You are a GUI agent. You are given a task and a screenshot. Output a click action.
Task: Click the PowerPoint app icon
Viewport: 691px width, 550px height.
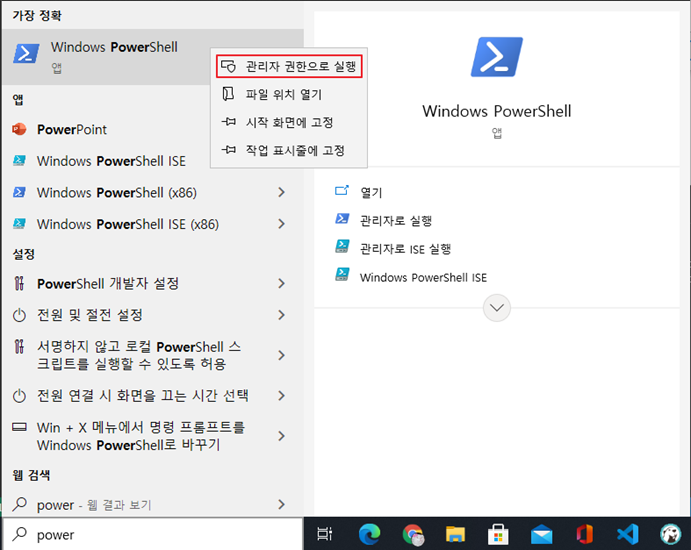tap(19, 129)
